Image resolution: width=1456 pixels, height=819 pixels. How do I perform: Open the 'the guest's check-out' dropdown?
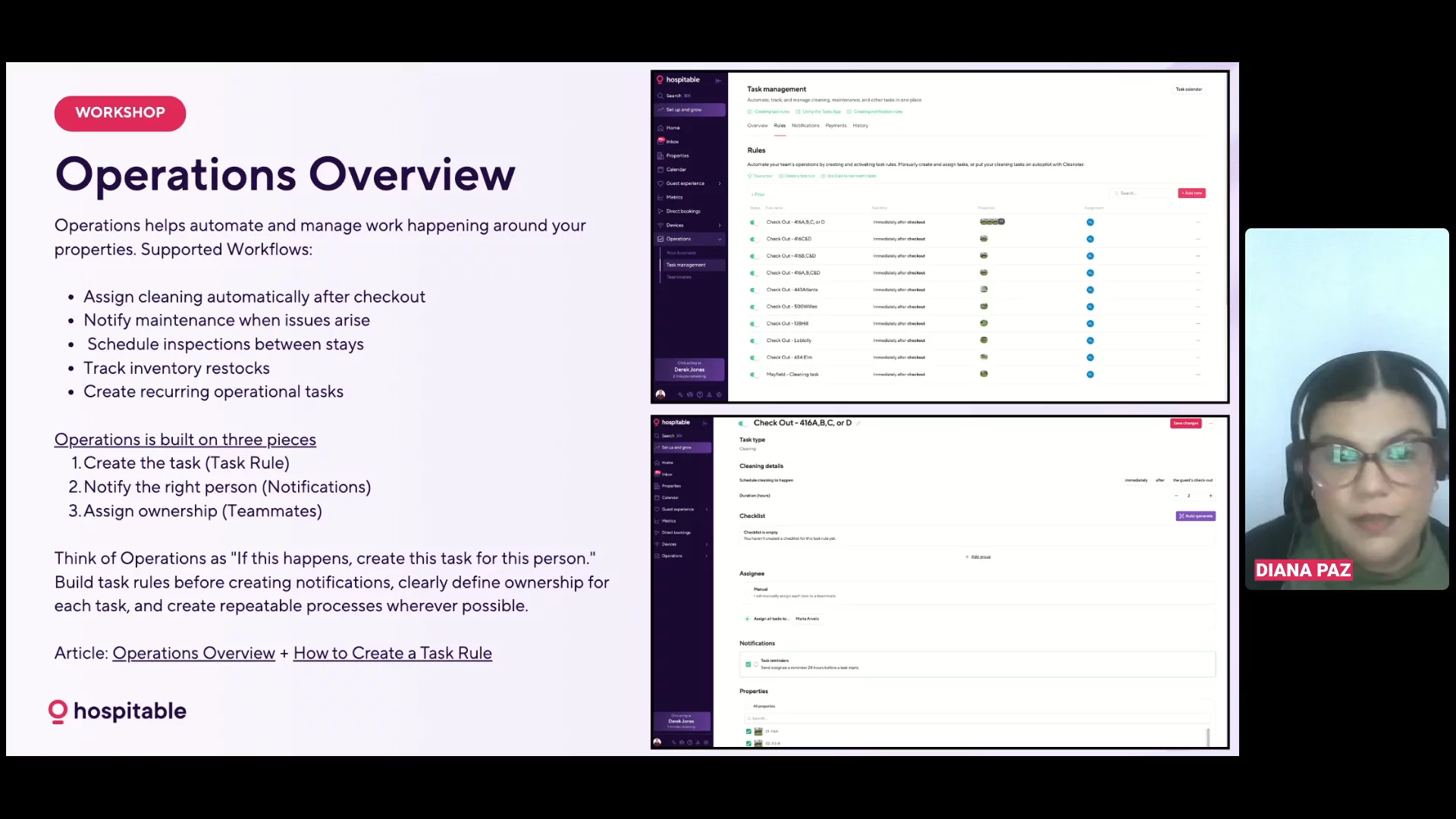point(1193,480)
